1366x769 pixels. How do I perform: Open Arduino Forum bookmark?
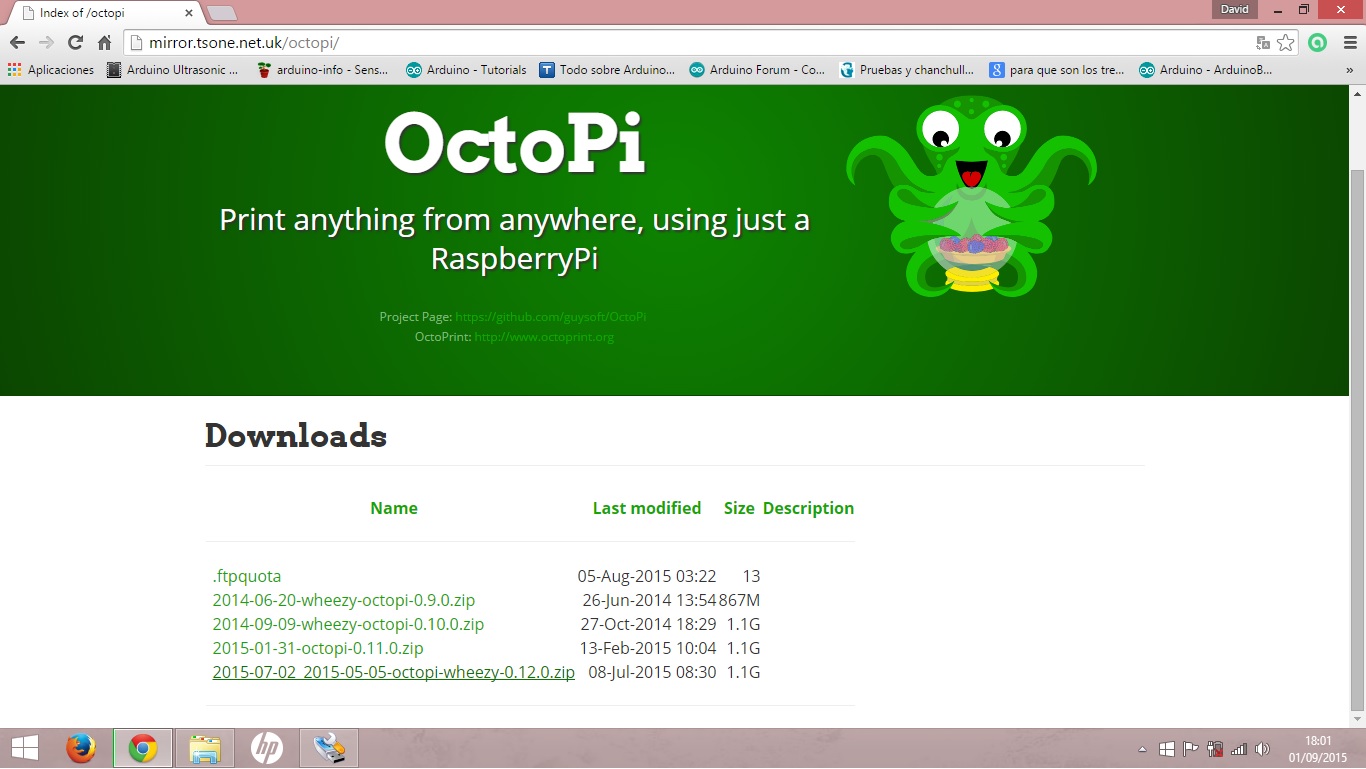click(x=757, y=70)
